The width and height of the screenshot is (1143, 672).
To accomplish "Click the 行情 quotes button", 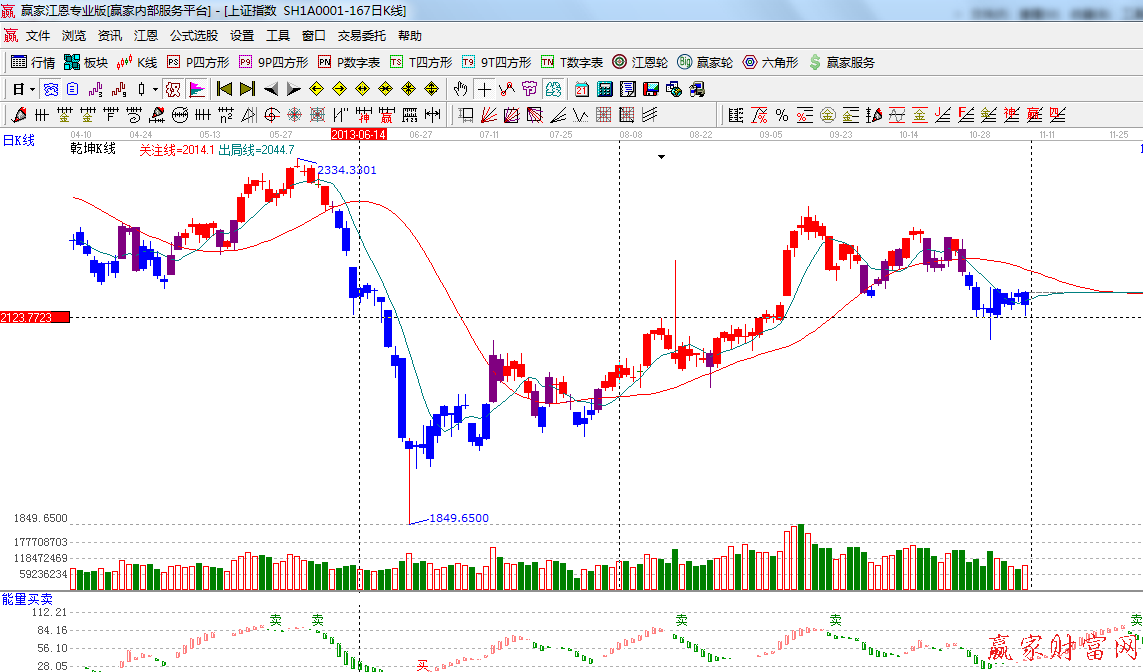I will 33,62.
